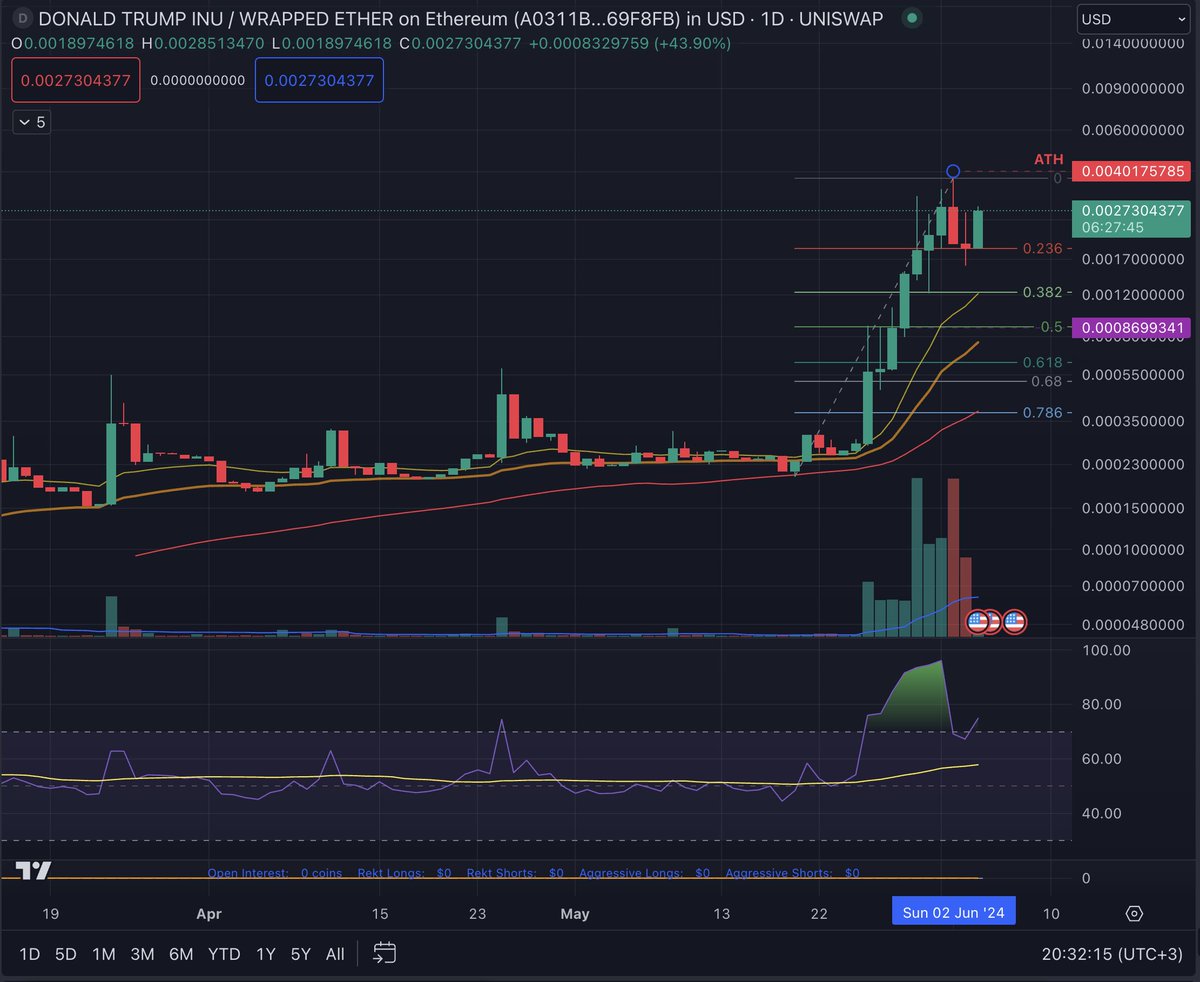The image size is (1200, 982).
Task: Click the Open Interest 0 coins text
Action: (x=275, y=873)
